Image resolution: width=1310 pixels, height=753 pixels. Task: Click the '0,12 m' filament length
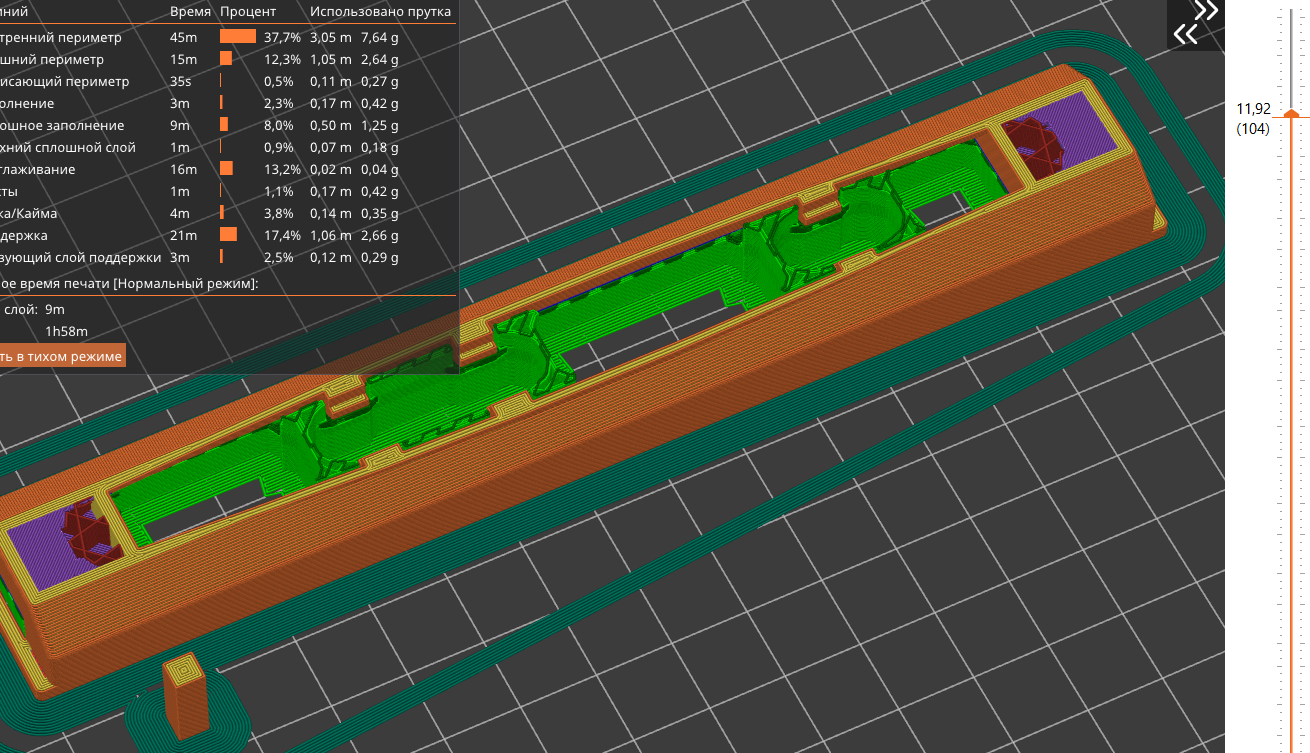click(330, 257)
